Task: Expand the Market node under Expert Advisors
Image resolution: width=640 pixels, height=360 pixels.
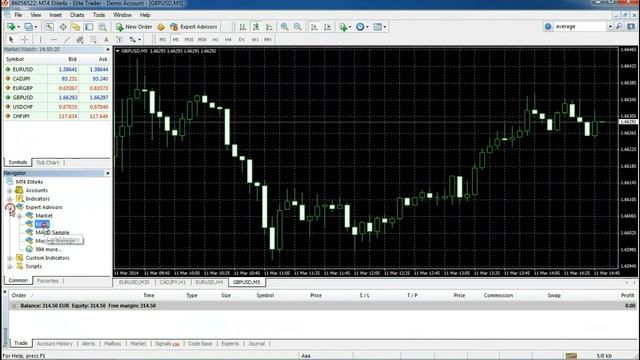Action: click(19, 216)
